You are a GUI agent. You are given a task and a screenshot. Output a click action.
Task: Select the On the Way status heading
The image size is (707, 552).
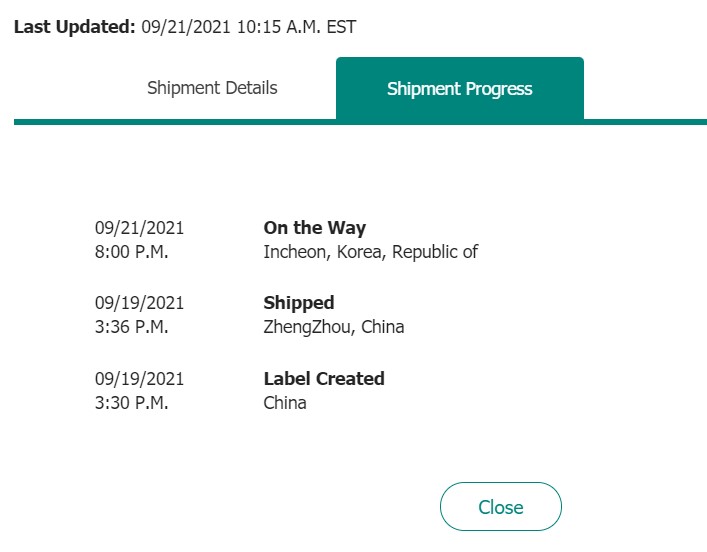315,228
